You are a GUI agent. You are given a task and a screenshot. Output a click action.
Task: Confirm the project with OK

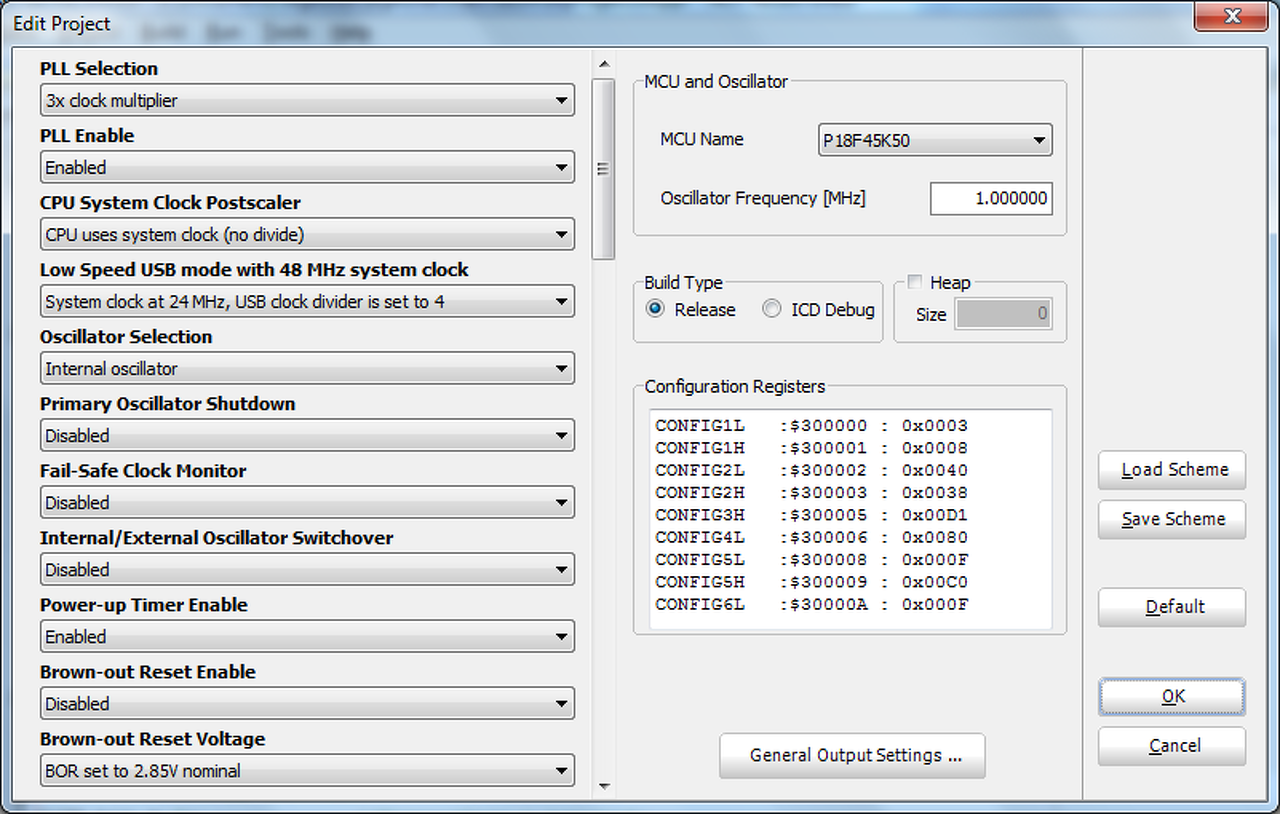pos(1172,697)
